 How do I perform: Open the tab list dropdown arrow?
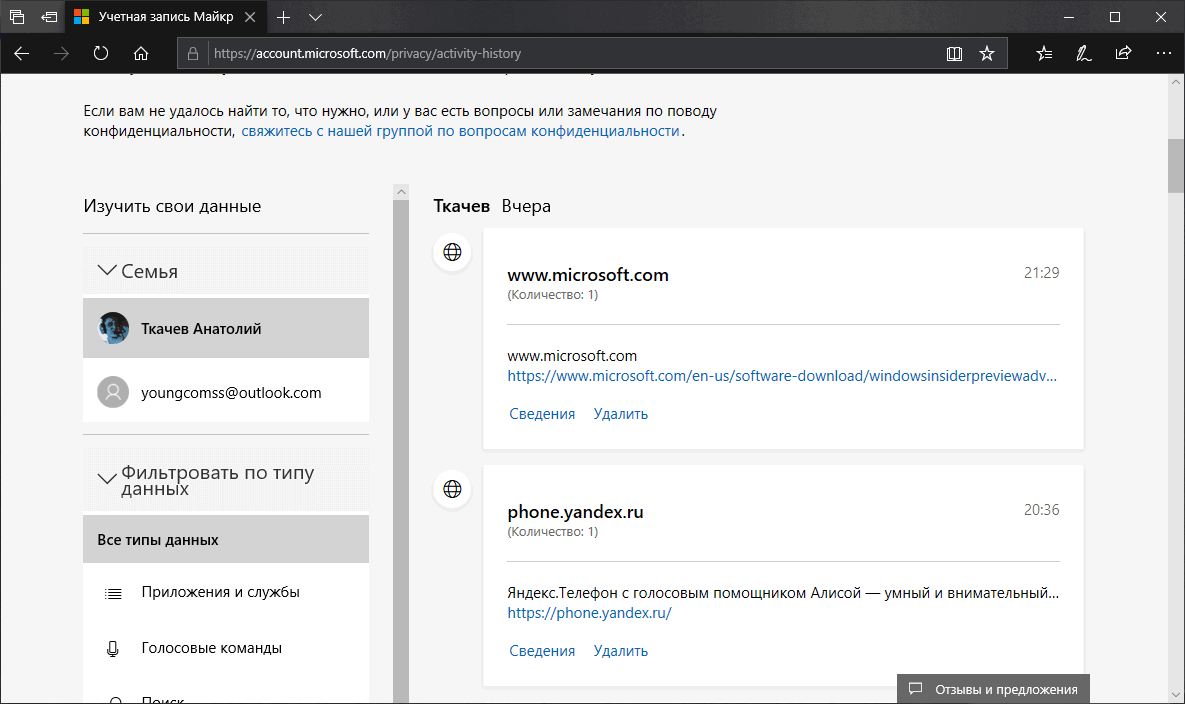pos(316,17)
